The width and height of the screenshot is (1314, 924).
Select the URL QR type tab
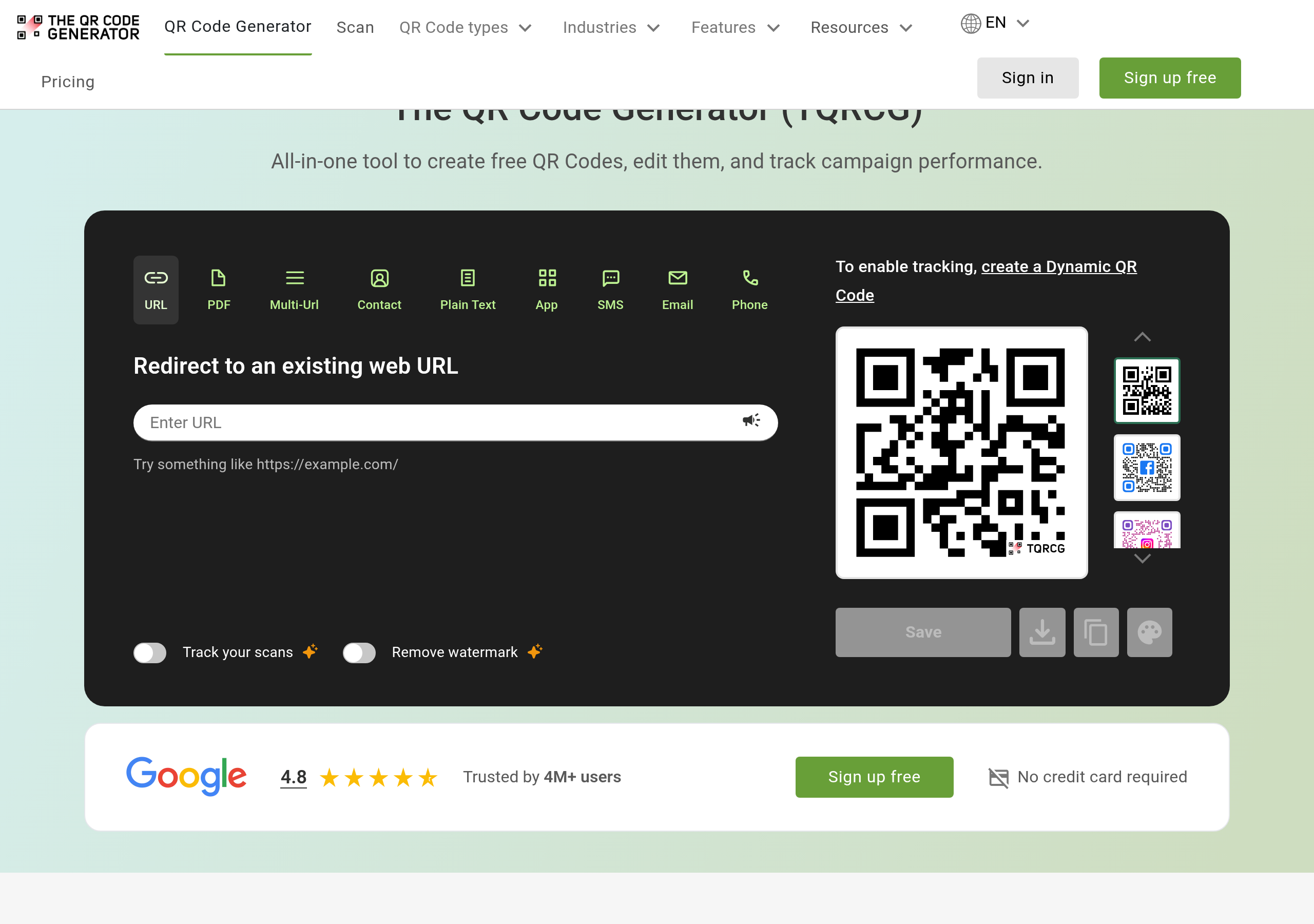click(156, 290)
